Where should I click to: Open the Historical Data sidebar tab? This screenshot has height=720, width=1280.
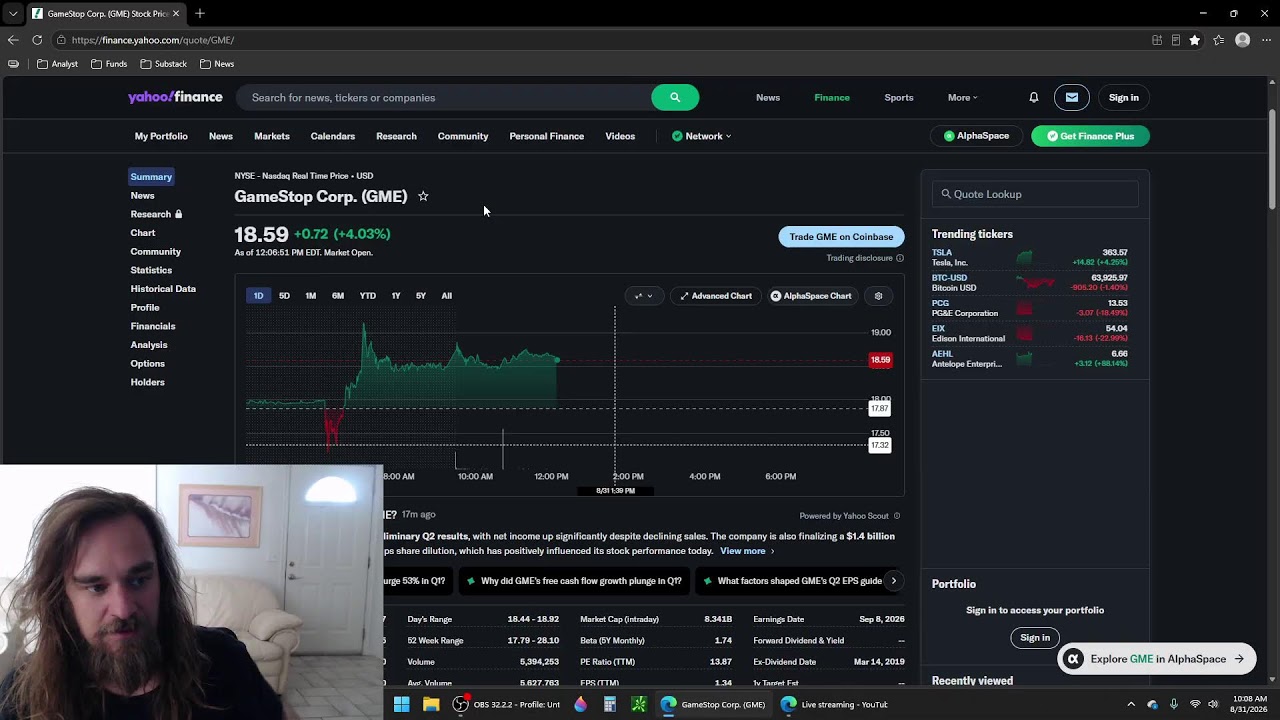(163, 289)
